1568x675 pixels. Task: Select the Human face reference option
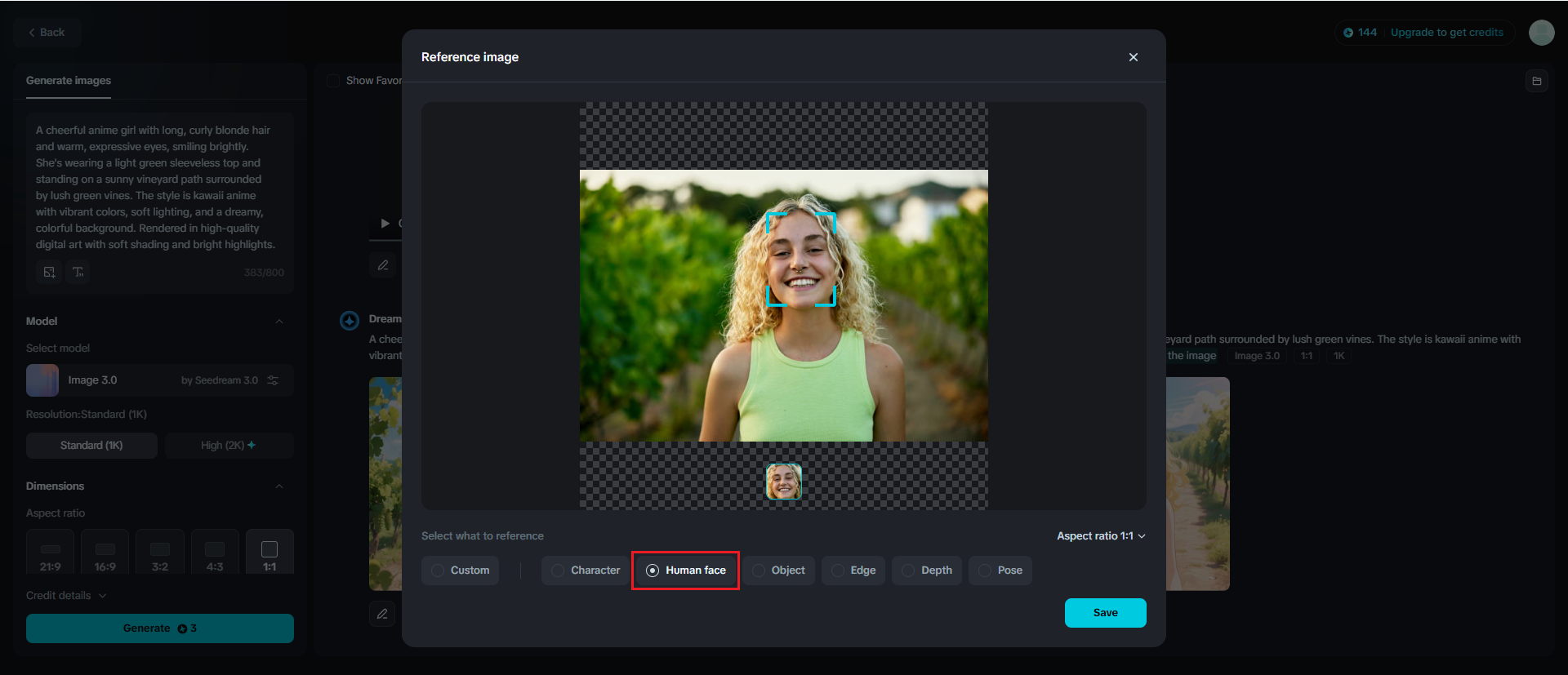[x=685, y=571]
